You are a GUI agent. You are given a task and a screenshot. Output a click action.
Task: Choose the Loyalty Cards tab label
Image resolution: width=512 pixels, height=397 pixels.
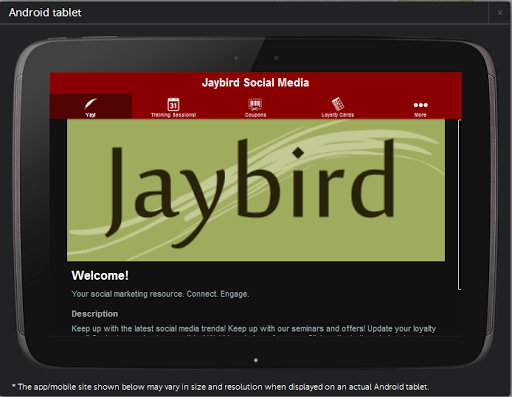click(x=338, y=115)
